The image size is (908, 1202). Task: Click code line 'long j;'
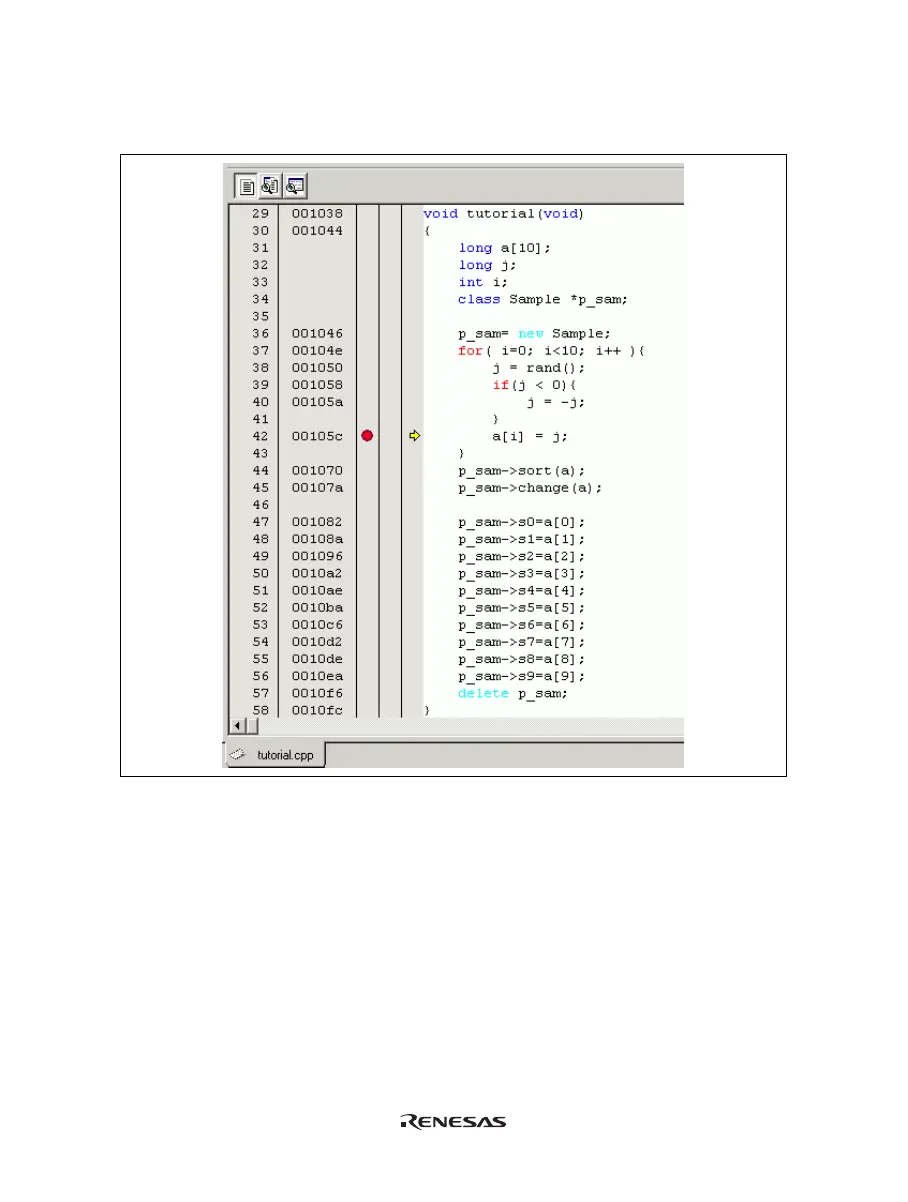(487, 265)
